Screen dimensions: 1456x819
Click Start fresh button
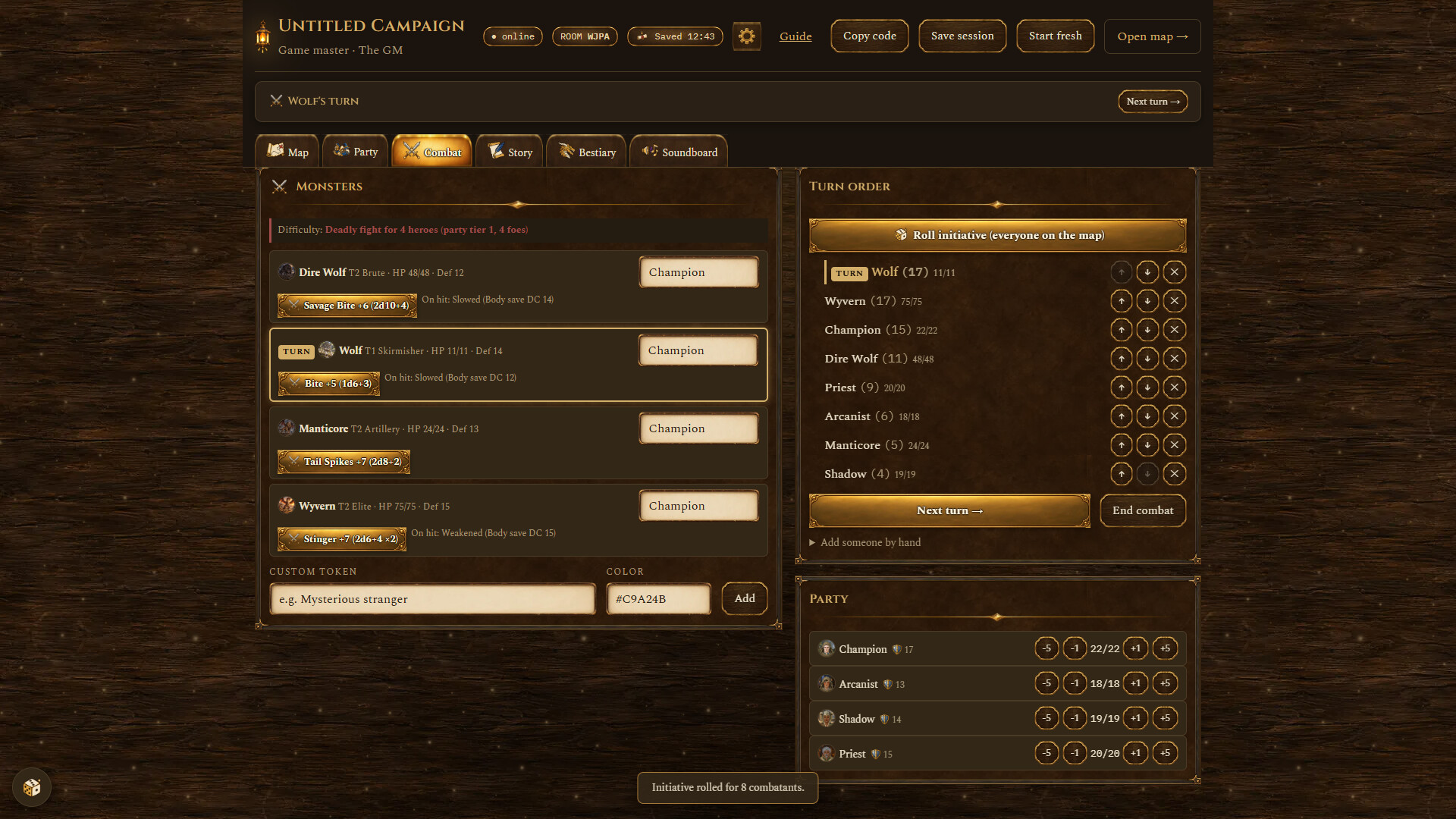pyautogui.click(x=1056, y=36)
